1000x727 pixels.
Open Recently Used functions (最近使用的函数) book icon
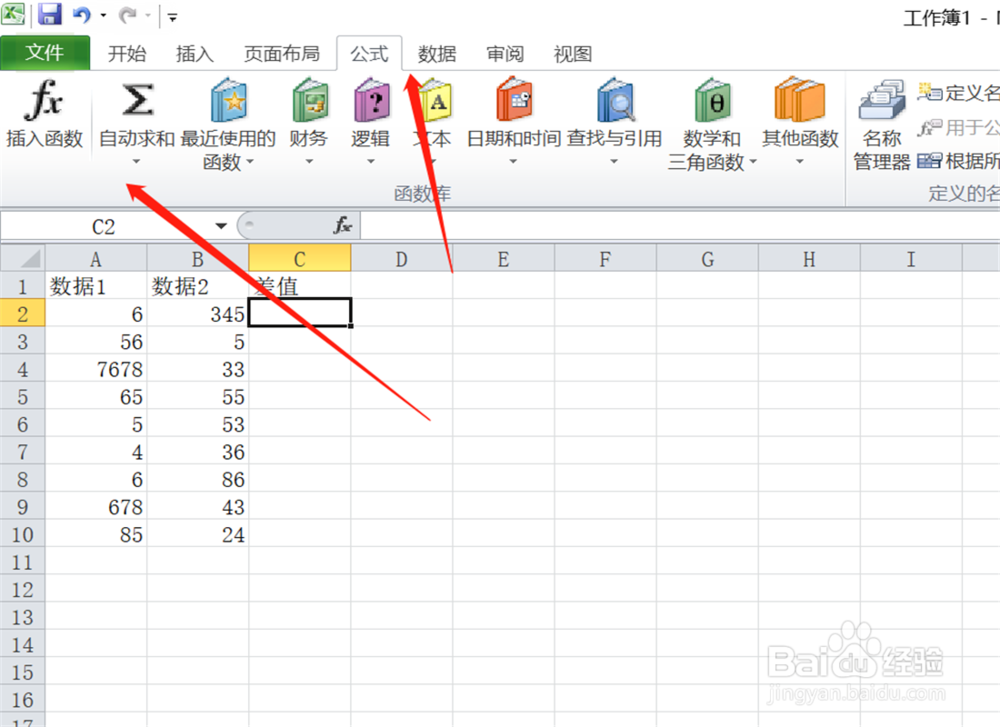(x=229, y=100)
